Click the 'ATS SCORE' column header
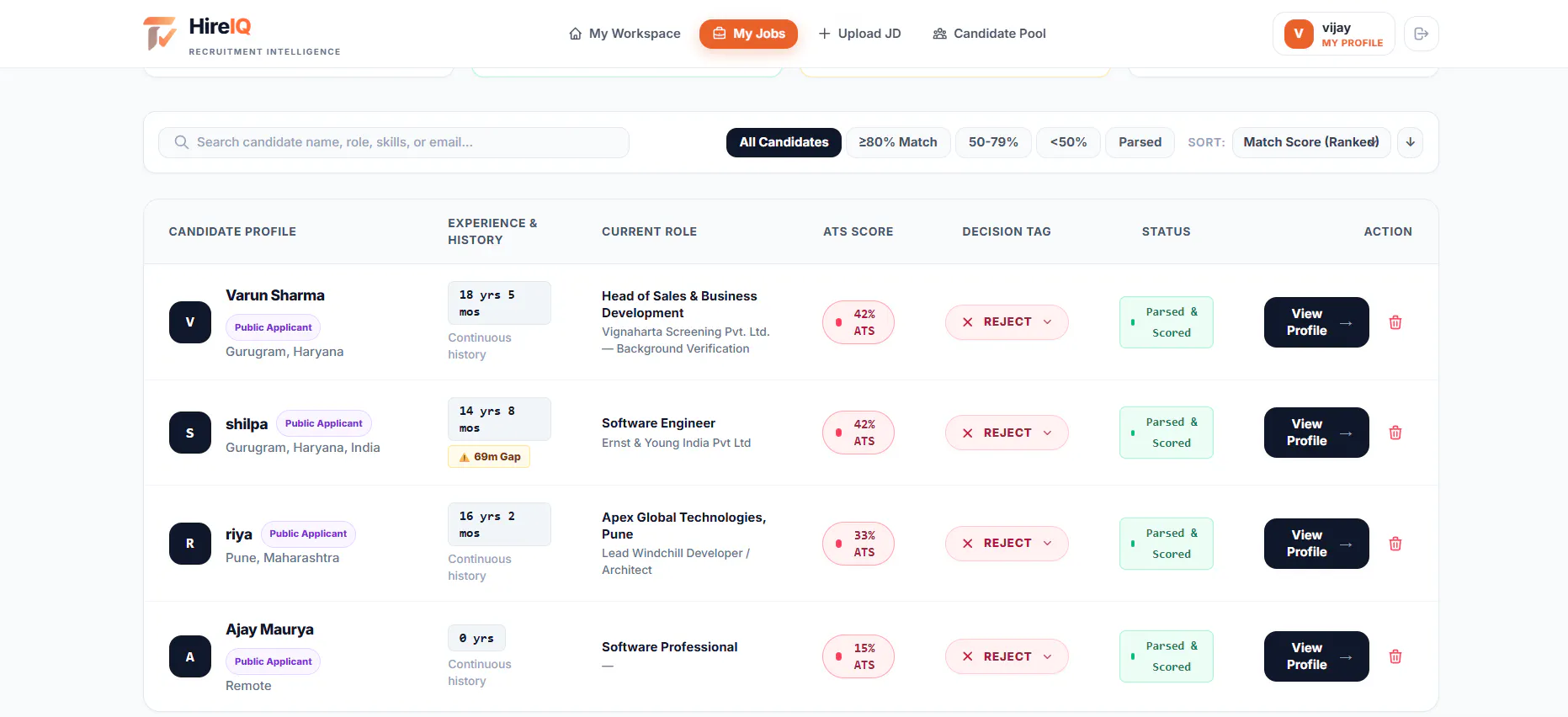This screenshot has height=717, width=1568. click(x=858, y=231)
